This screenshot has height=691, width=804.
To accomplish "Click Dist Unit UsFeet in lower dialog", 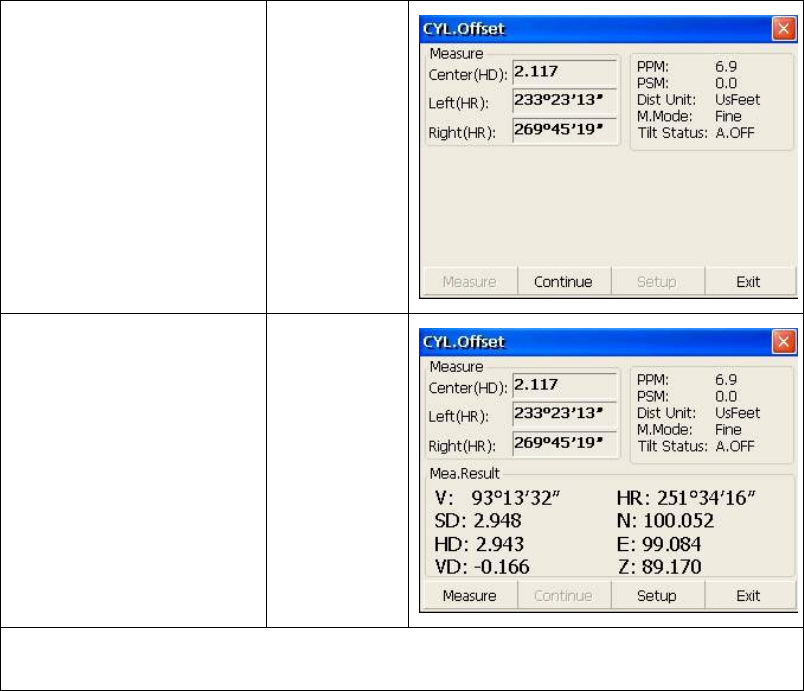I will click(738, 413).
